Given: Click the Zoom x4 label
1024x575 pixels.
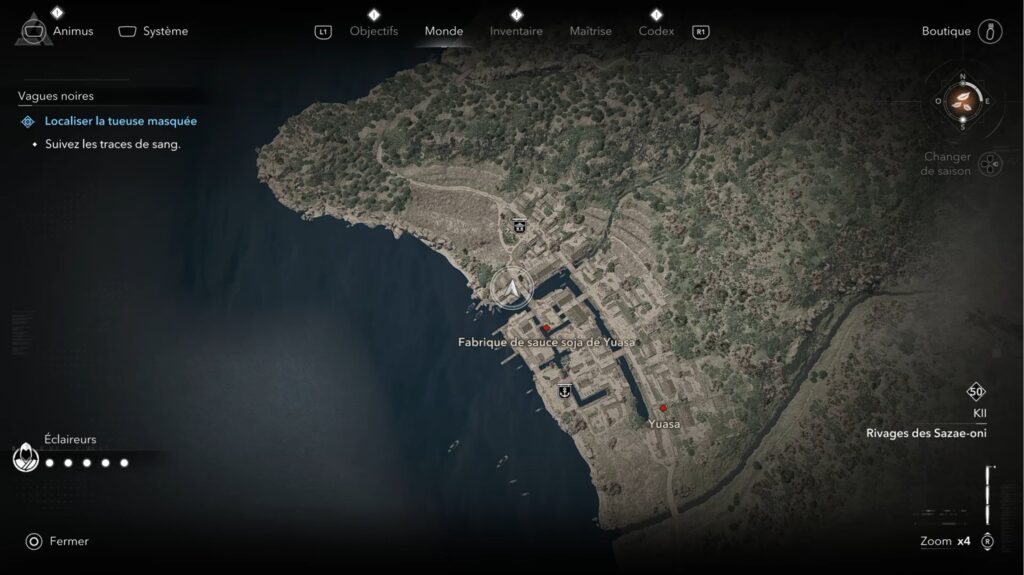Looking at the screenshot, I should (x=945, y=541).
